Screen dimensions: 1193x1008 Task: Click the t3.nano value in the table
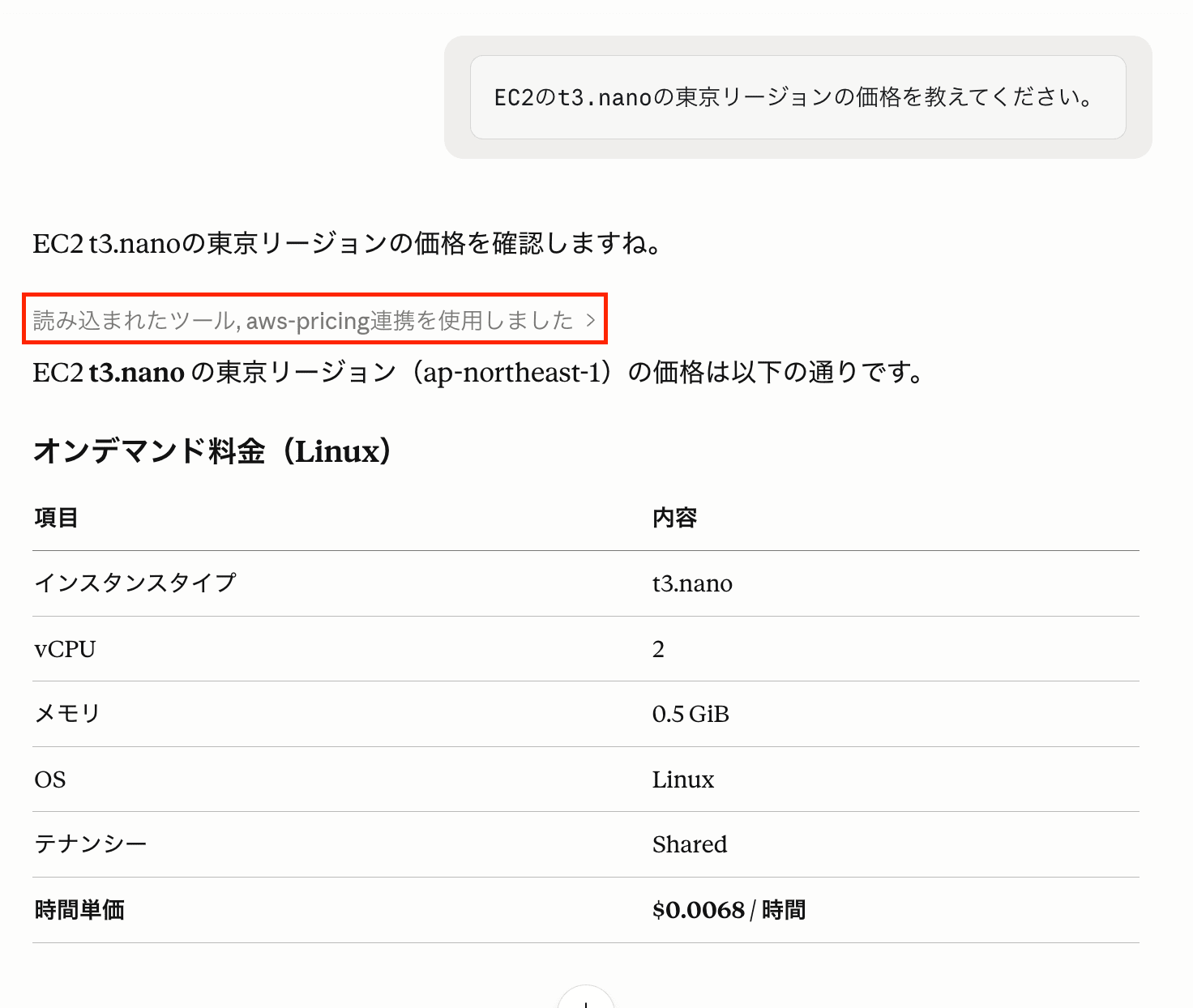(x=692, y=584)
